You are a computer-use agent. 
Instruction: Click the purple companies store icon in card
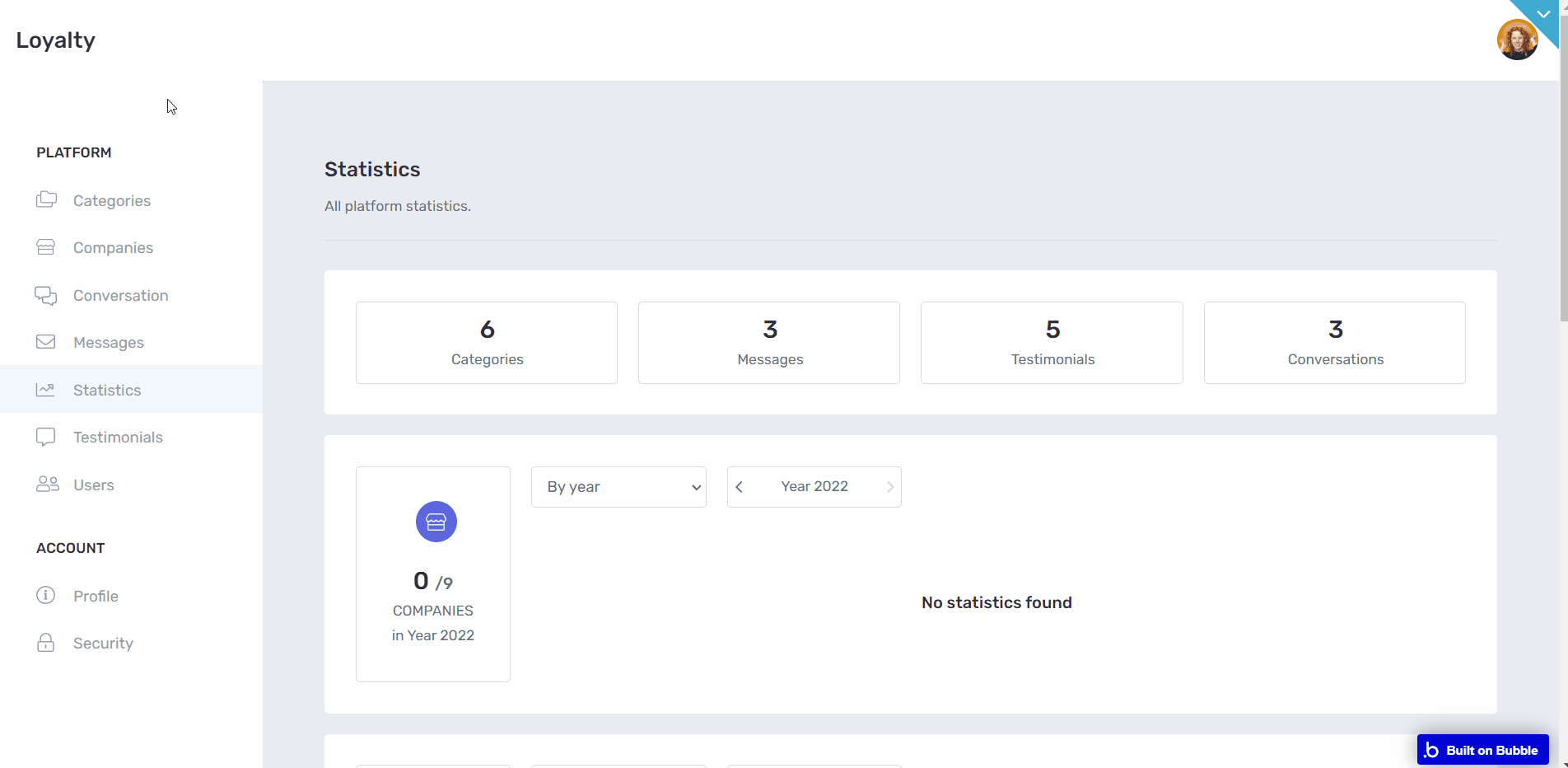436,522
